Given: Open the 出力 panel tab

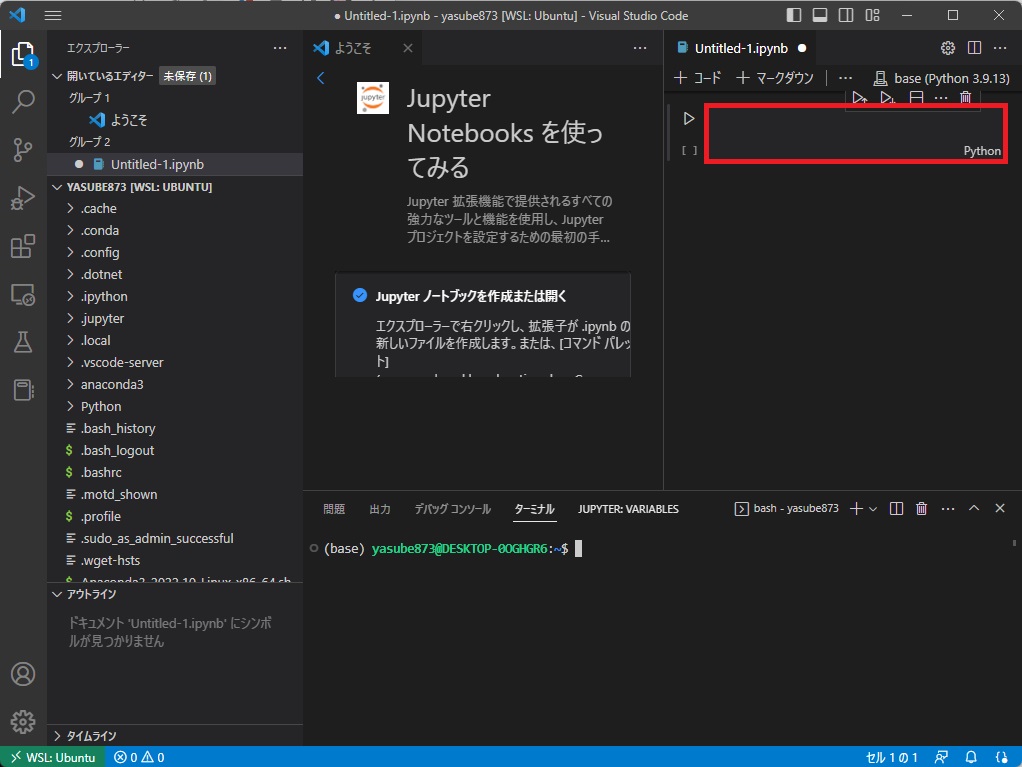Looking at the screenshot, I should [x=380, y=509].
